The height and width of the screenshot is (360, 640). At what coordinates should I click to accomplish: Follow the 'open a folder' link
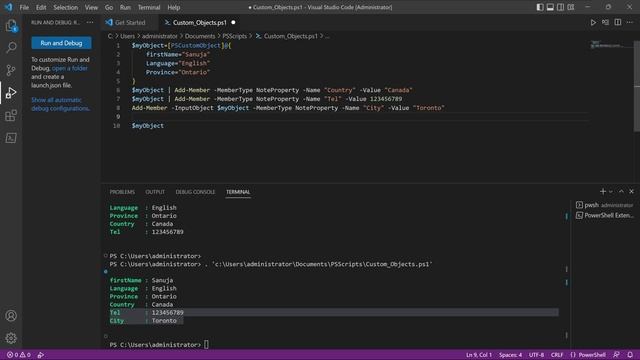click(70, 68)
